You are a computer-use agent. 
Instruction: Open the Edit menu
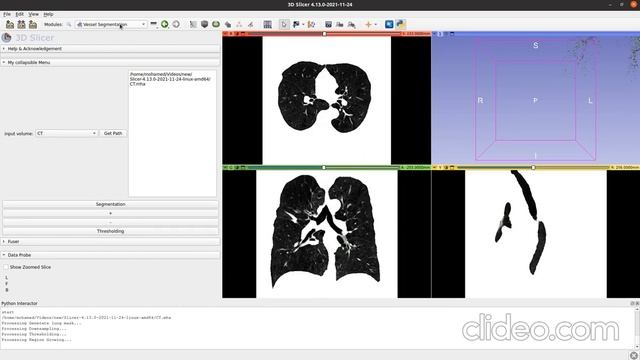19,14
